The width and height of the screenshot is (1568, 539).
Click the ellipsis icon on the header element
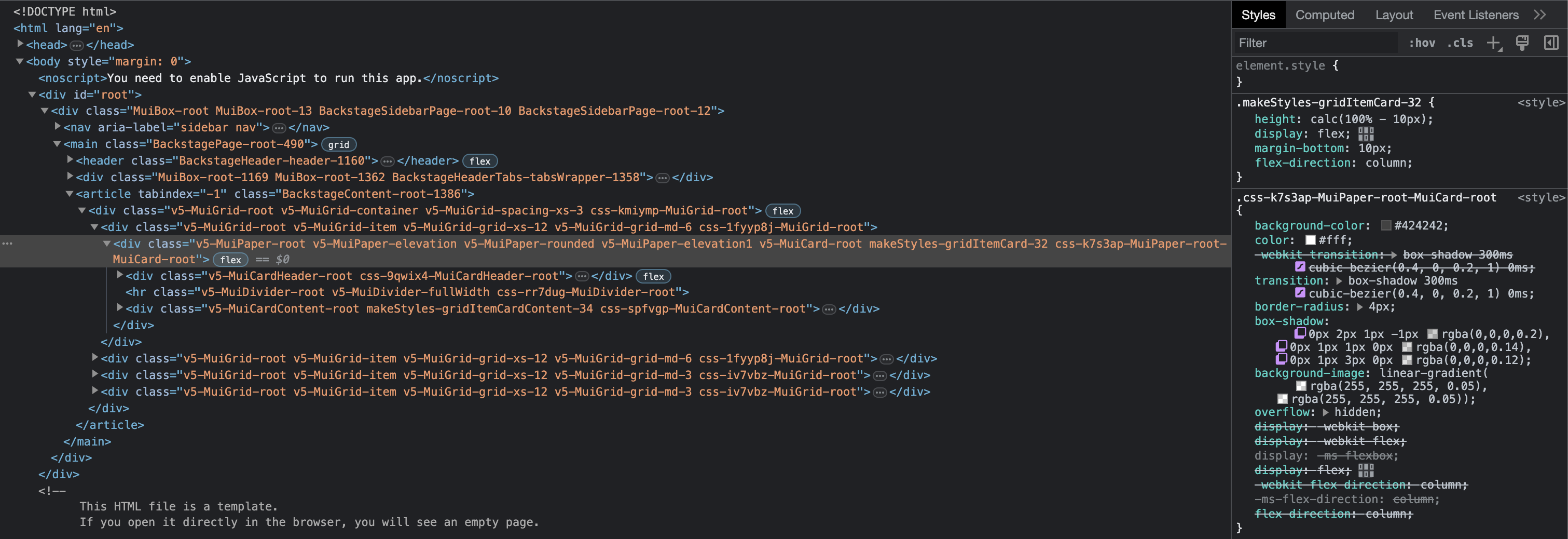click(388, 161)
